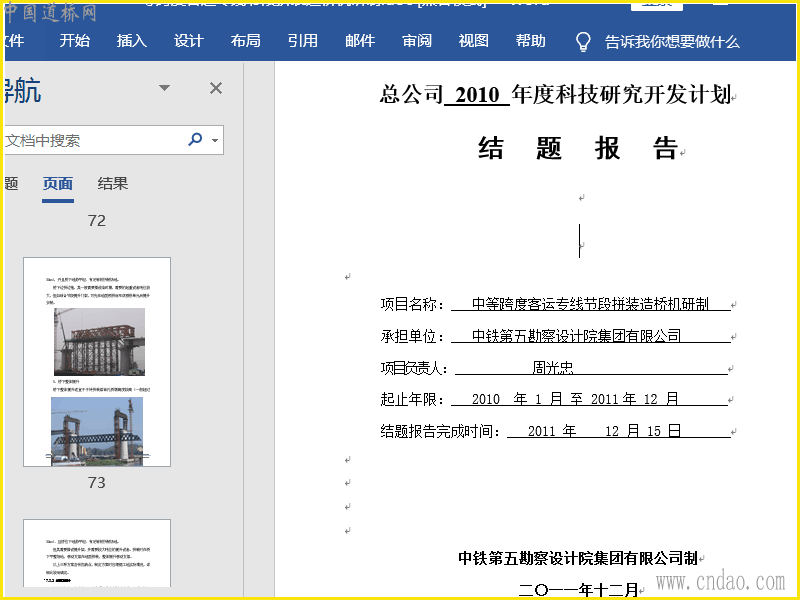This screenshot has width=800, height=600.
Task: Select the 视图 ribbon tab
Action: tap(473, 41)
